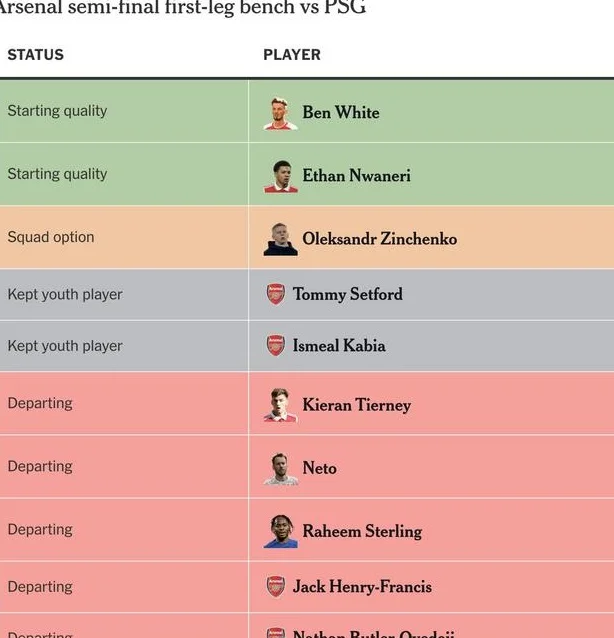614x638 pixels.
Task: Click Arsenal crest beside Ismeal Kabia
Action: (275, 345)
